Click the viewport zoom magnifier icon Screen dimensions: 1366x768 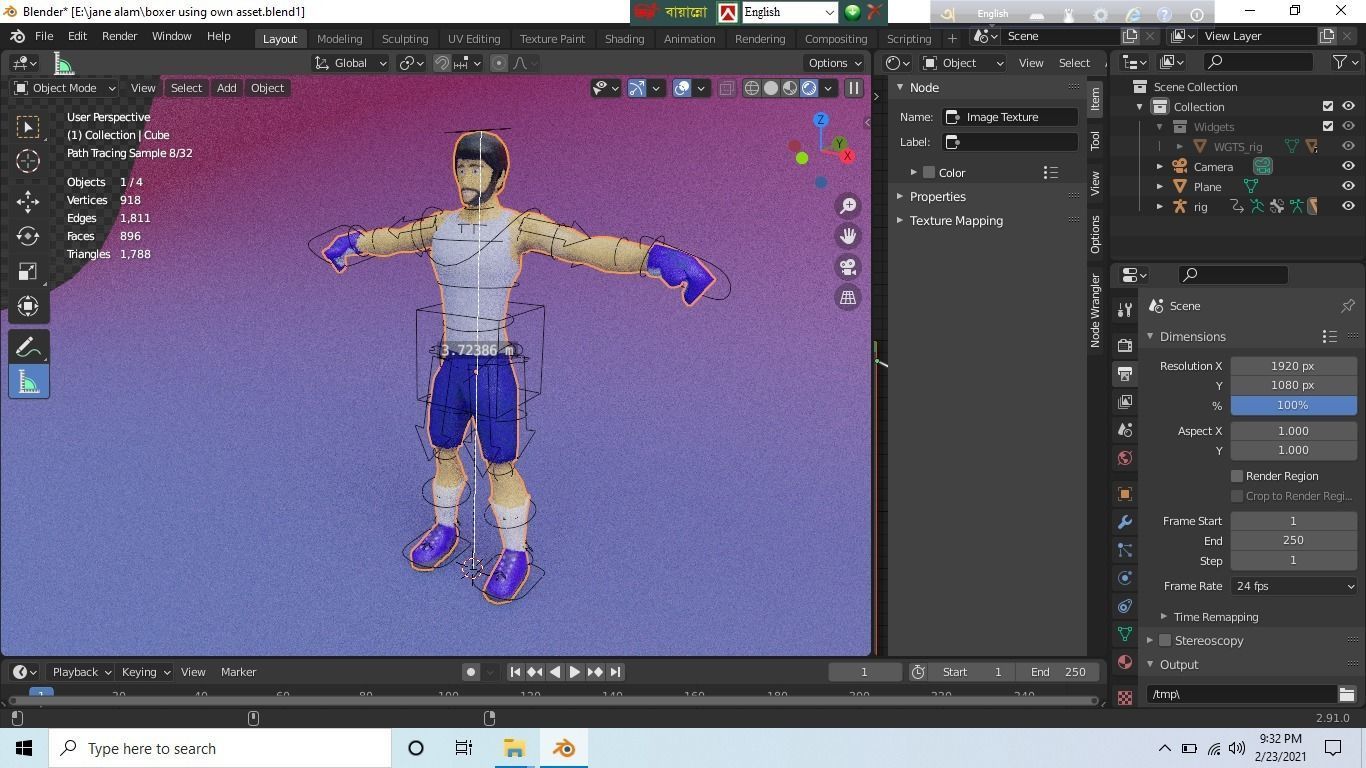[848, 206]
